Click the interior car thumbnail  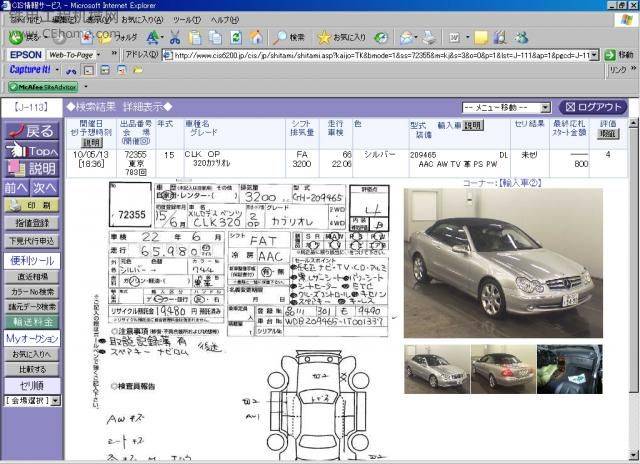569,369
